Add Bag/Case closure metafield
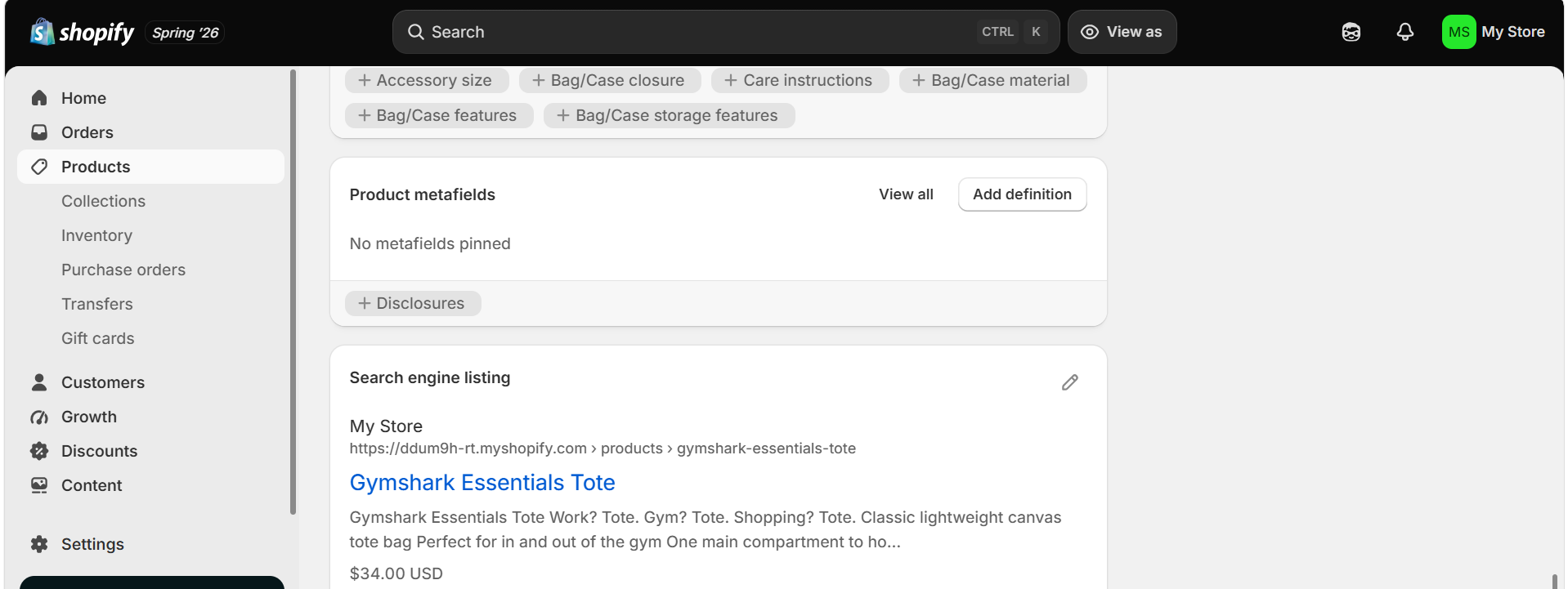Viewport: 1568px width, 589px height. [610, 80]
